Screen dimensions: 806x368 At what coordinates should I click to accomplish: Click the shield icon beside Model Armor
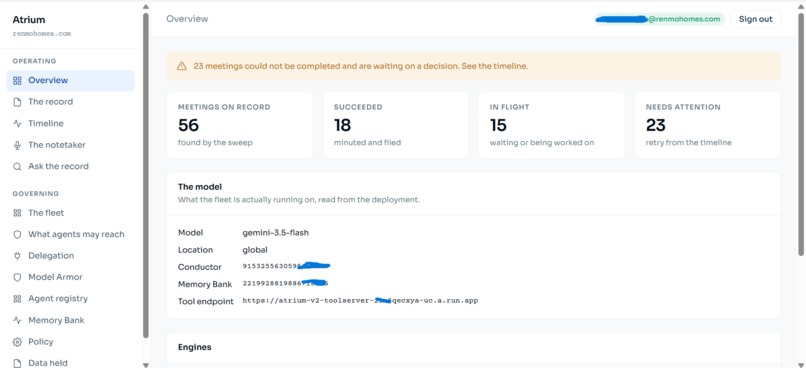coord(17,277)
